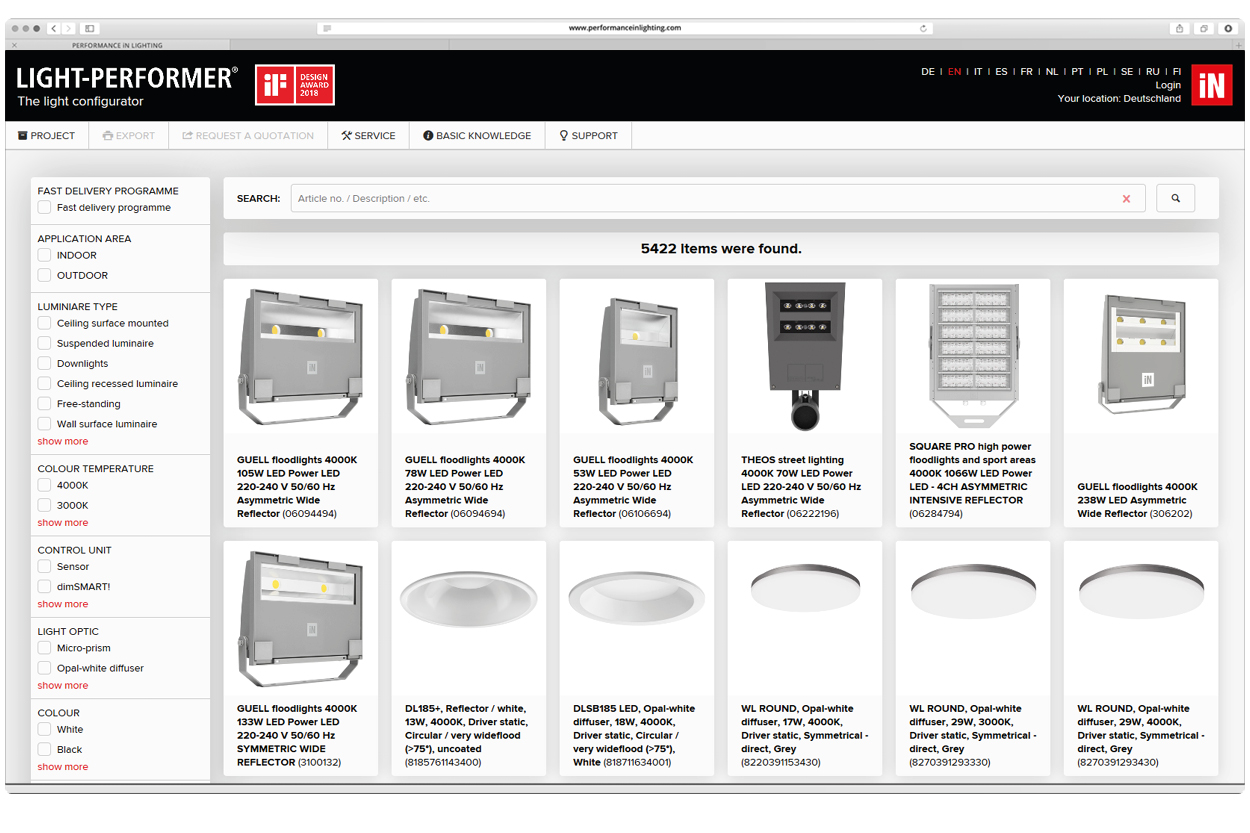The width and height of the screenshot is (1250, 833).
Task: Enable the Fast delivery programme checkbox
Action: [44, 208]
